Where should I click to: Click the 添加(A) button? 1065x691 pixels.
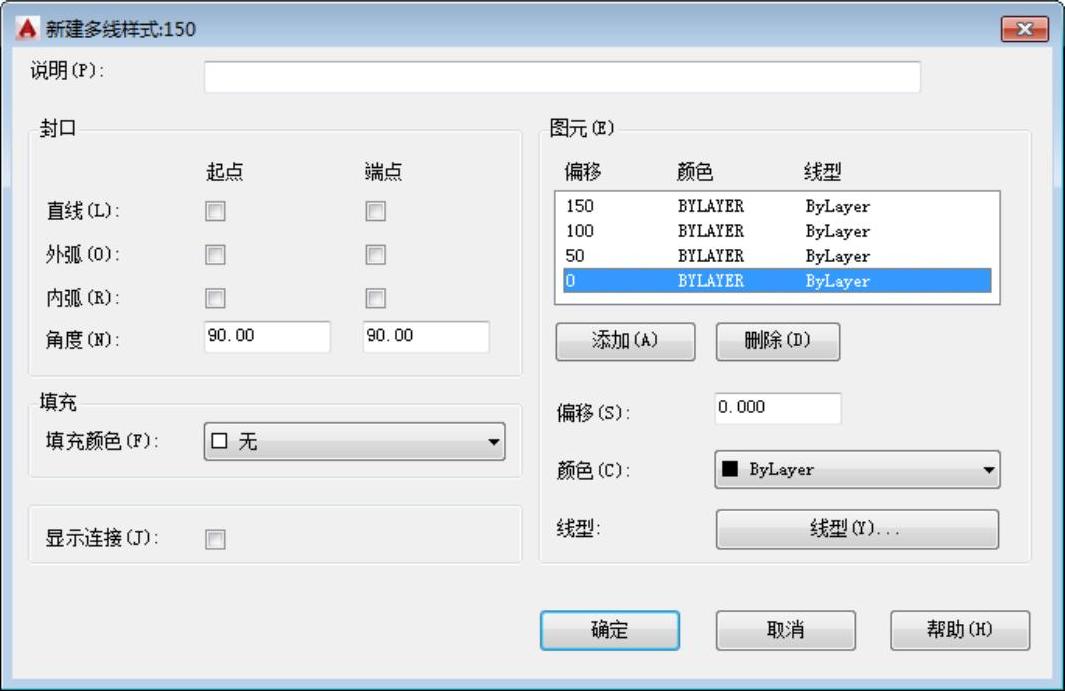click(625, 341)
